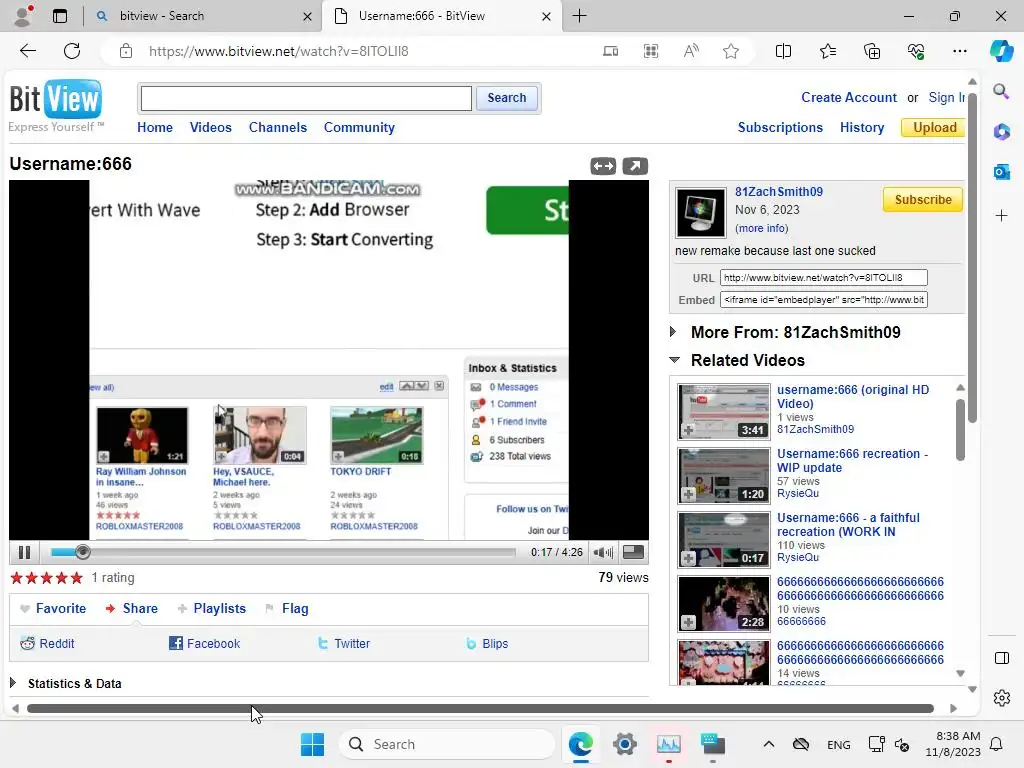Select the Embed code field
This screenshot has width=1024, height=768.
pyautogui.click(x=824, y=300)
